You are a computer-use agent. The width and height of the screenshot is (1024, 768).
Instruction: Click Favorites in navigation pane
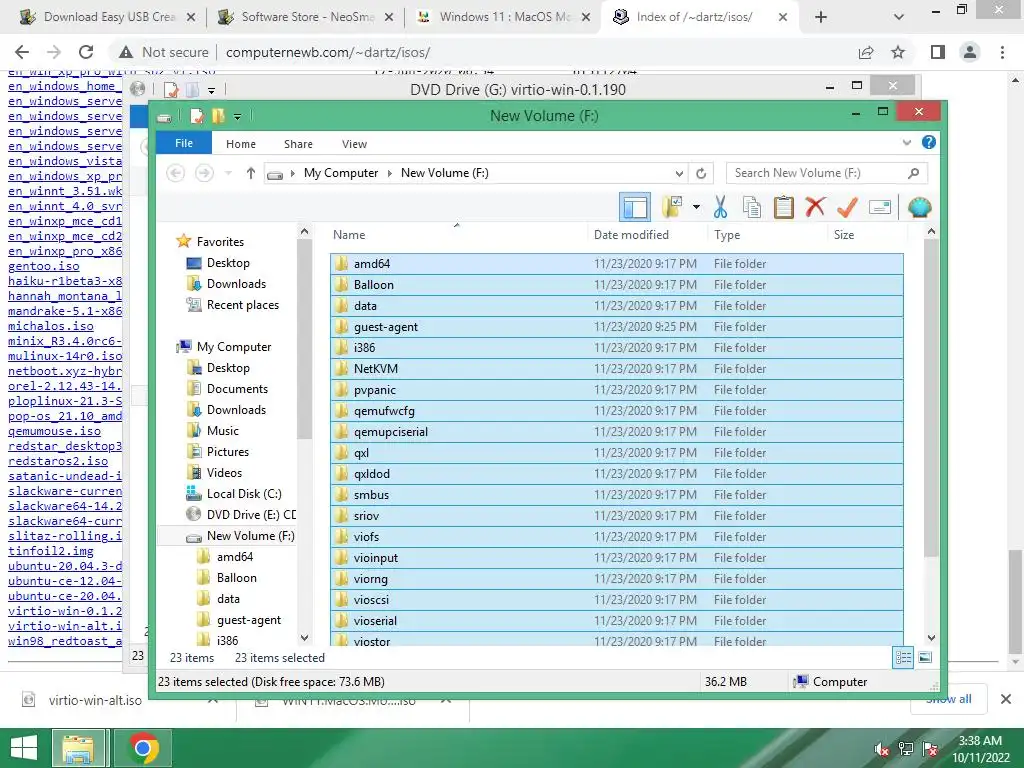pyautogui.click(x=220, y=242)
